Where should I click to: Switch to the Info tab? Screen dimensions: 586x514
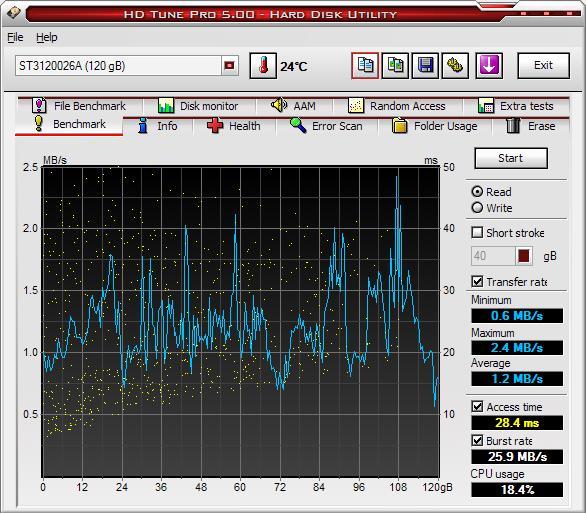coord(158,126)
